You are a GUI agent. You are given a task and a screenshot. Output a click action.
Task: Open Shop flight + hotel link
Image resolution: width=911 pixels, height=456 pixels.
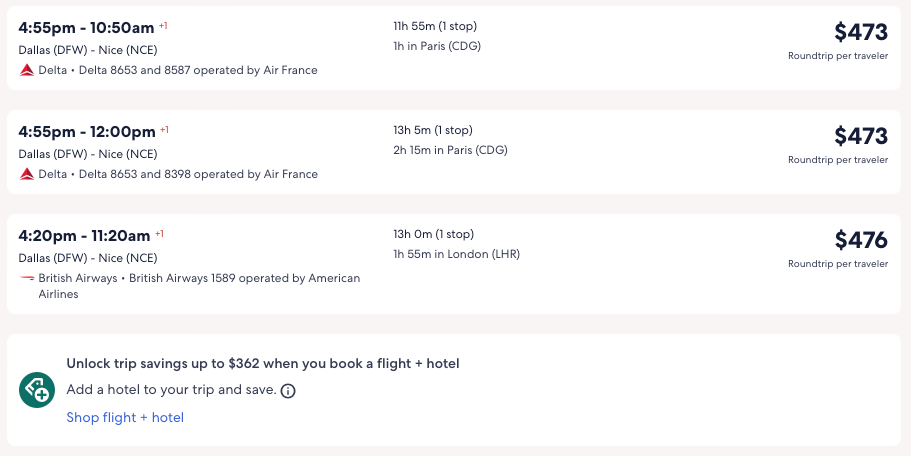coord(125,417)
